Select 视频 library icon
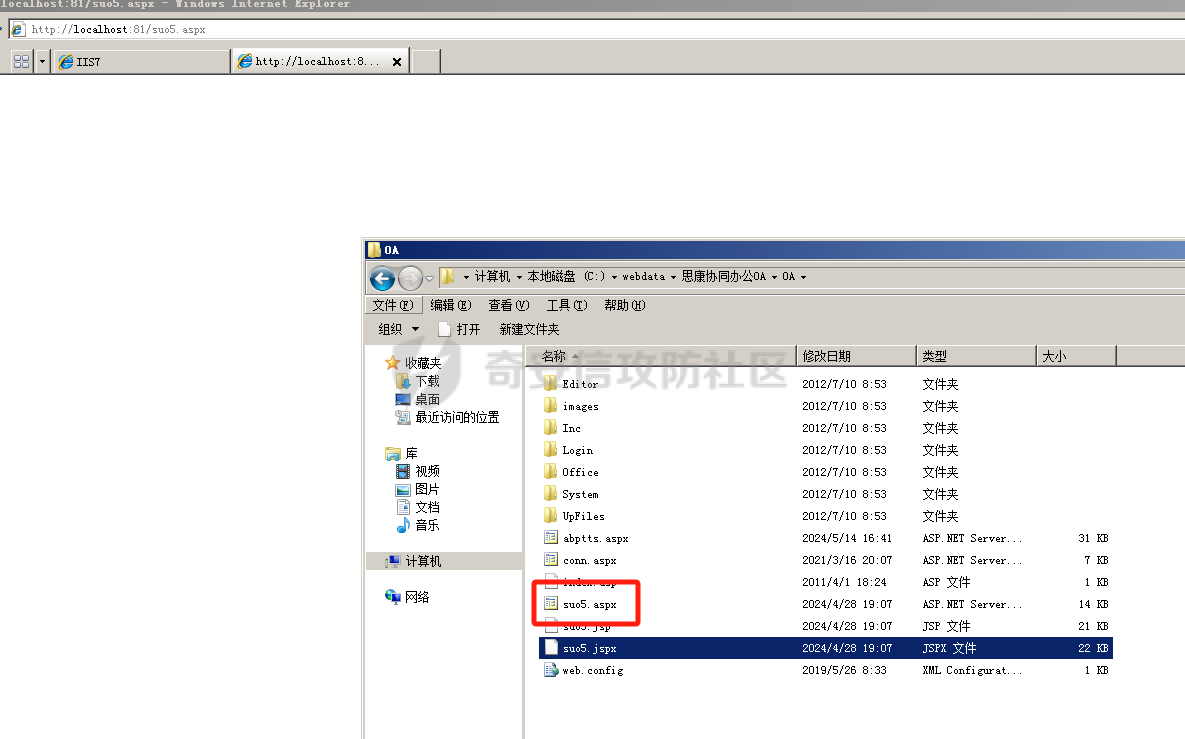Viewport: 1185px width, 739px height. coord(404,472)
